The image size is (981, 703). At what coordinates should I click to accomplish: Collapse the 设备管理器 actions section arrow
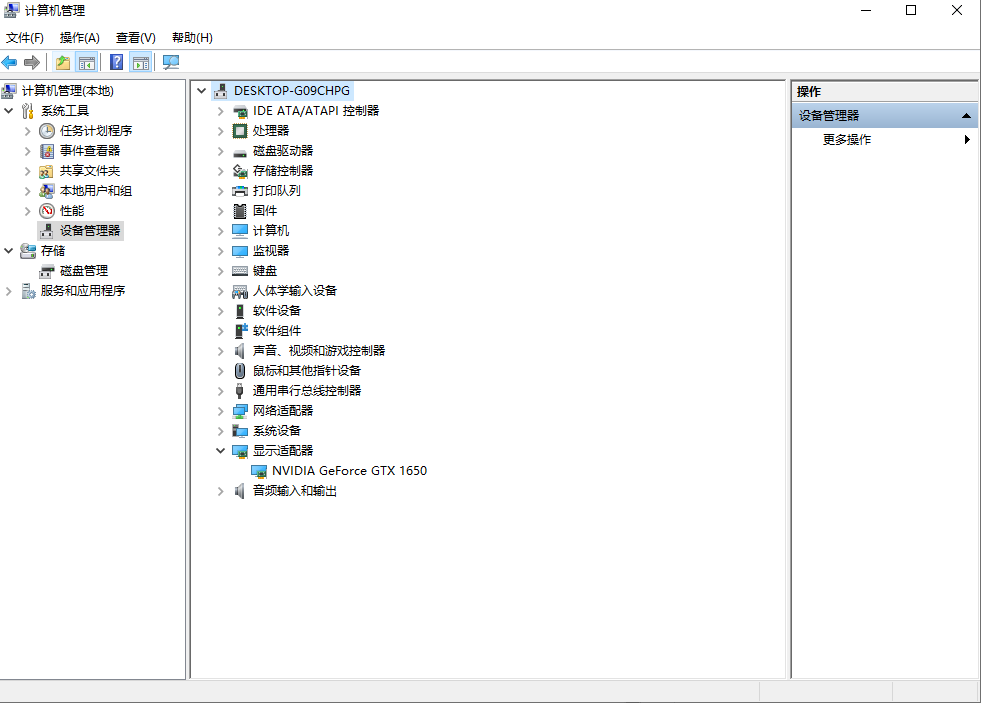tap(966, 116)
